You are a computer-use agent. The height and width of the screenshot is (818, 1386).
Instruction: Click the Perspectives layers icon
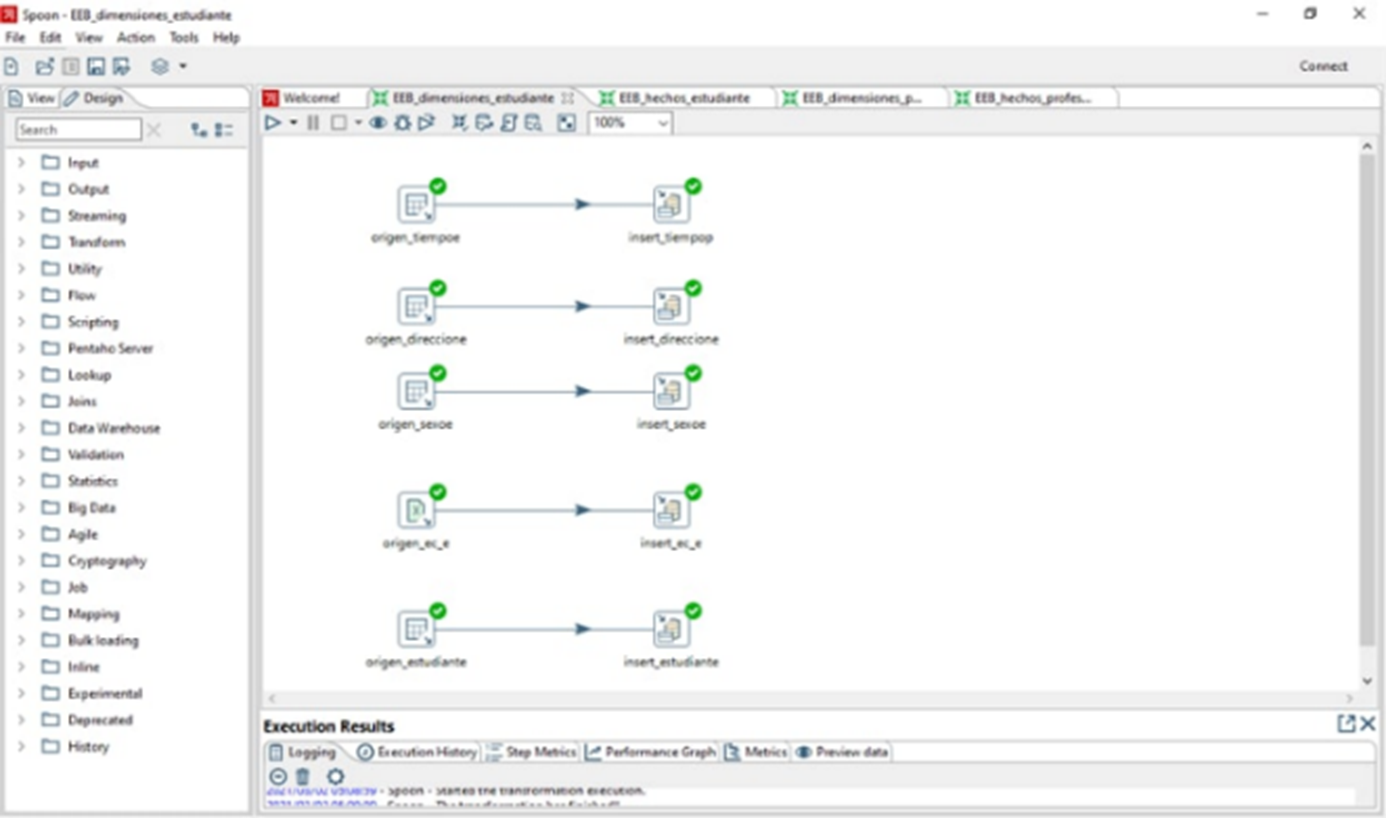(160, 66)
